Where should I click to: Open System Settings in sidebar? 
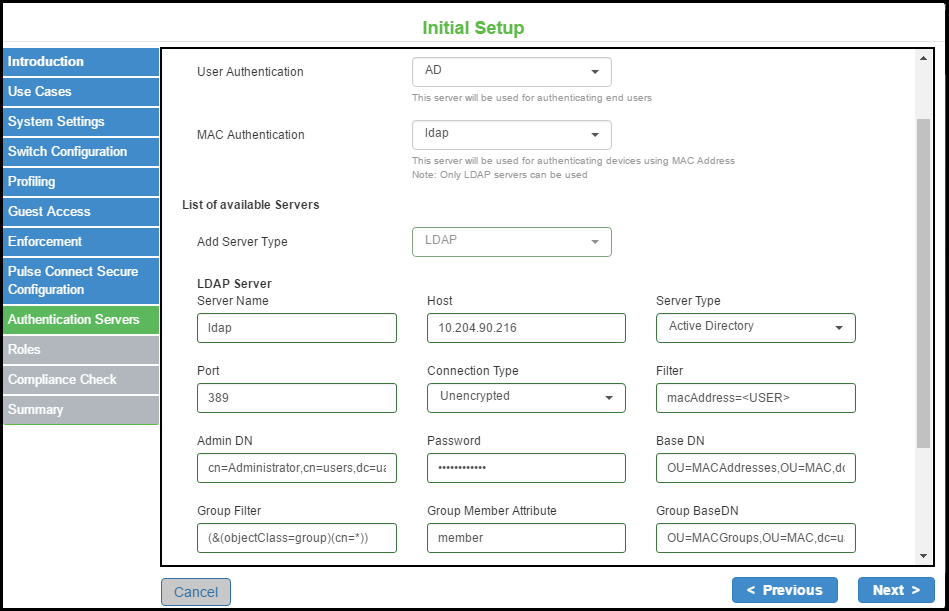pyautogui.click(x=80, y=122)
